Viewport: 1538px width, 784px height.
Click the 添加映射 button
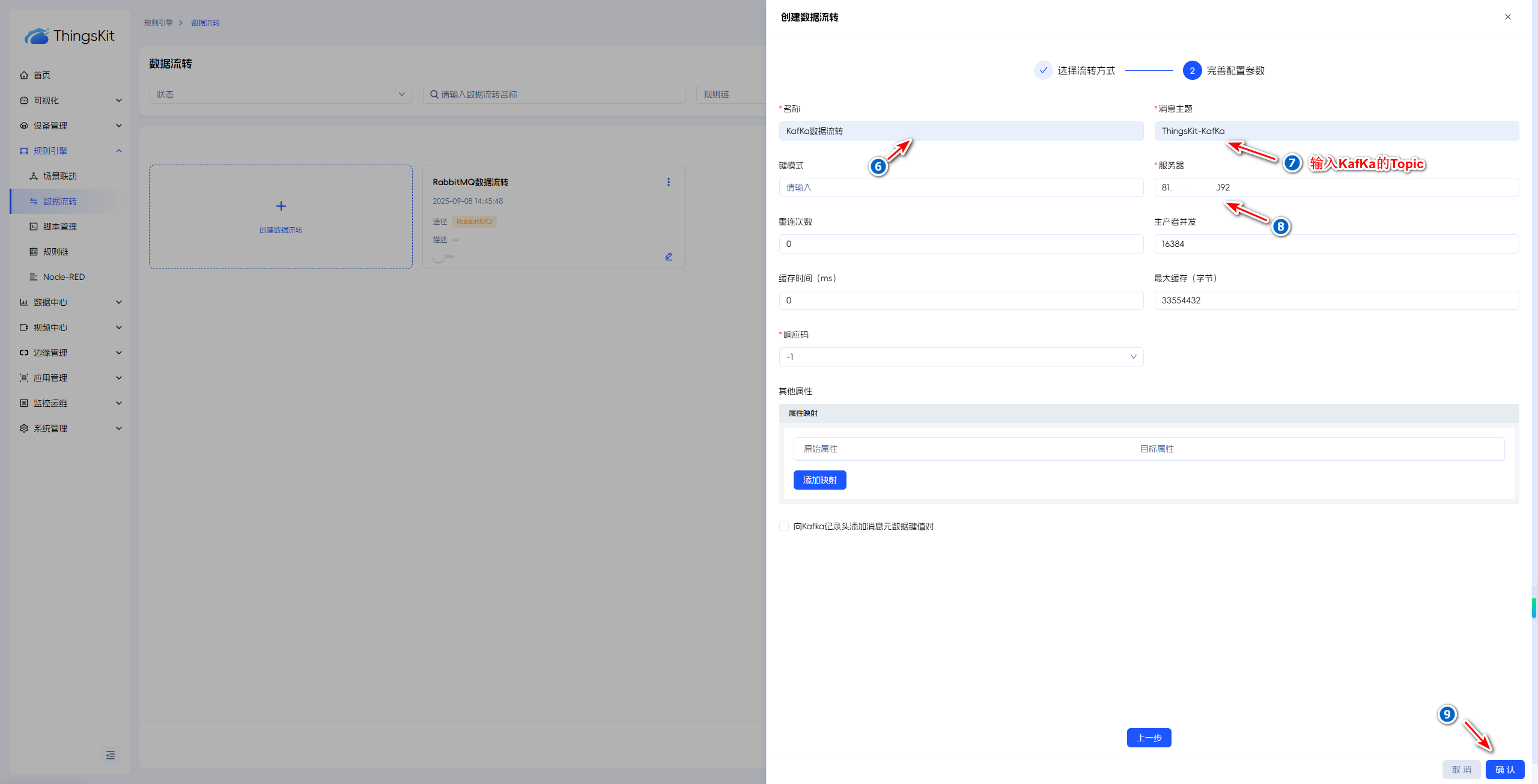(x=819, y=480)
